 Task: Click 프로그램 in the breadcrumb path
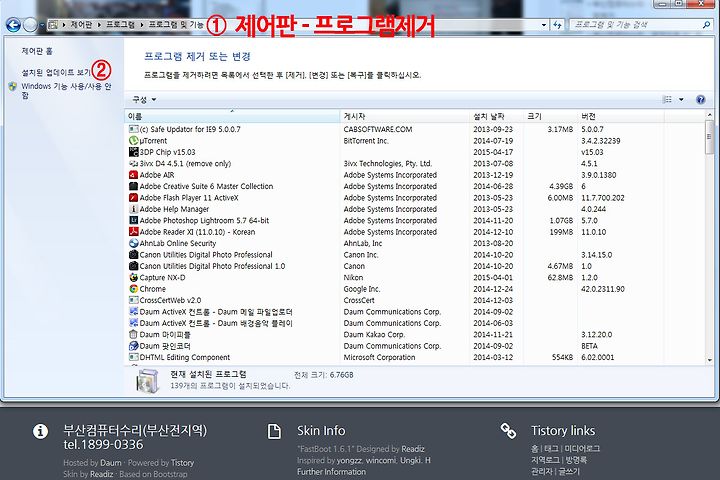click(121, 25)
